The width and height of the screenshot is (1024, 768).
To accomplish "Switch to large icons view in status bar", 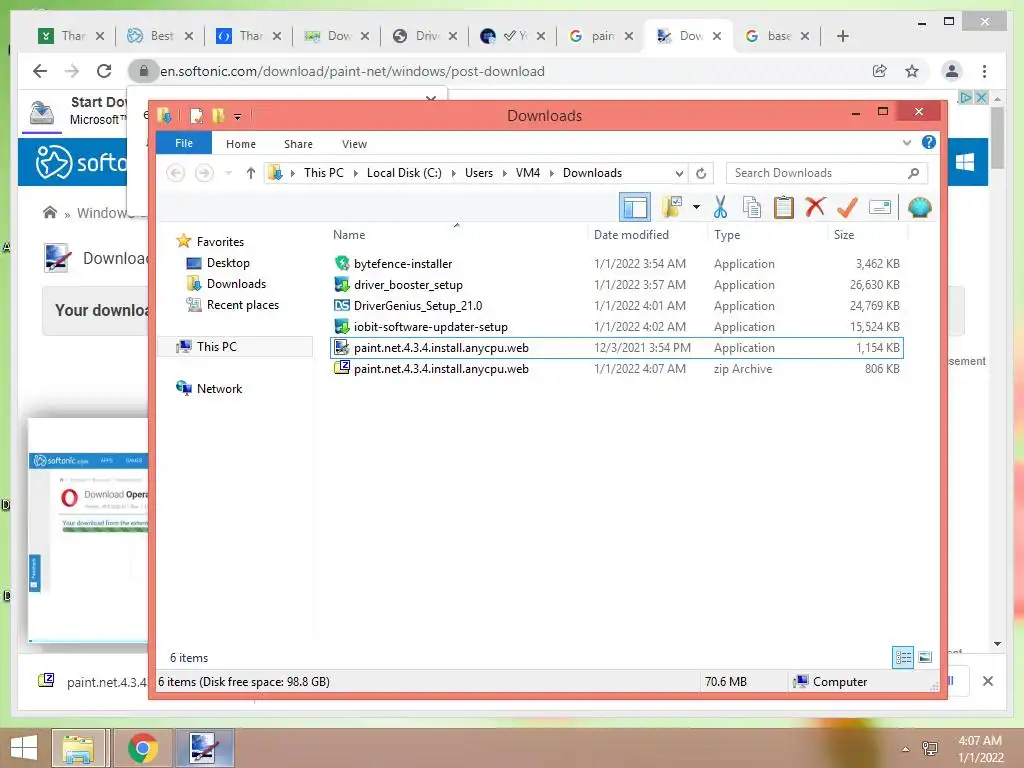I will [925, 657].
